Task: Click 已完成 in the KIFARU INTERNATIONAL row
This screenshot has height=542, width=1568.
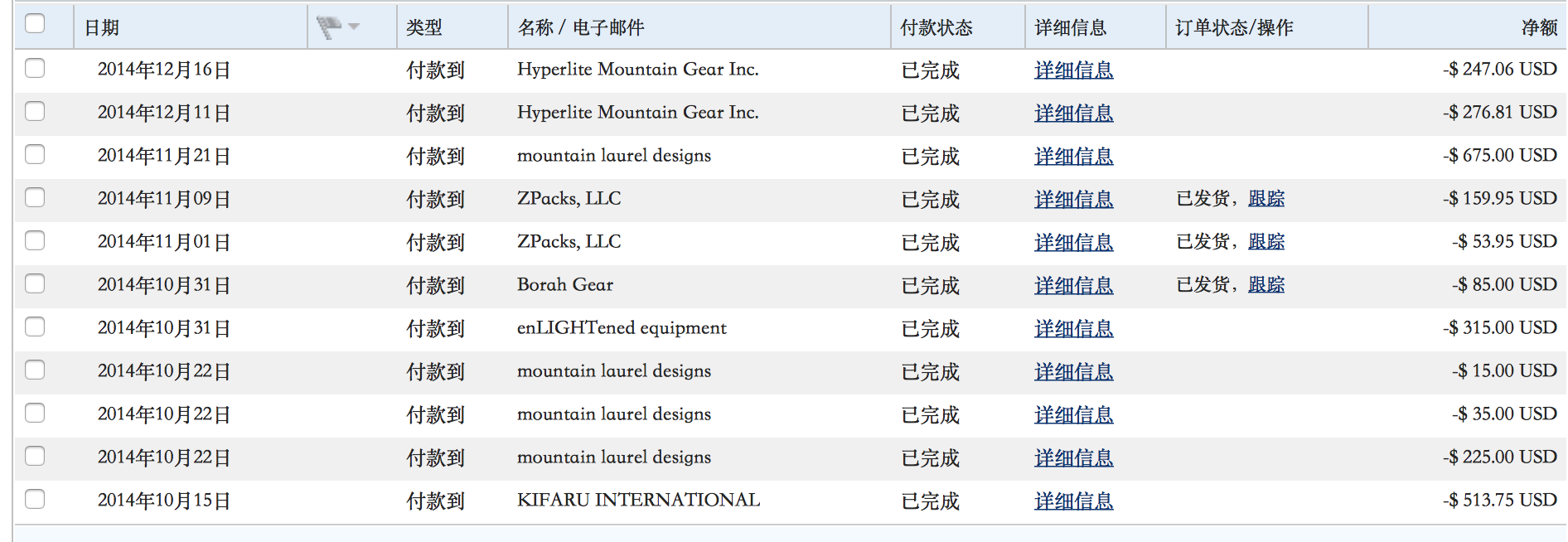Action: click(930, 501)
